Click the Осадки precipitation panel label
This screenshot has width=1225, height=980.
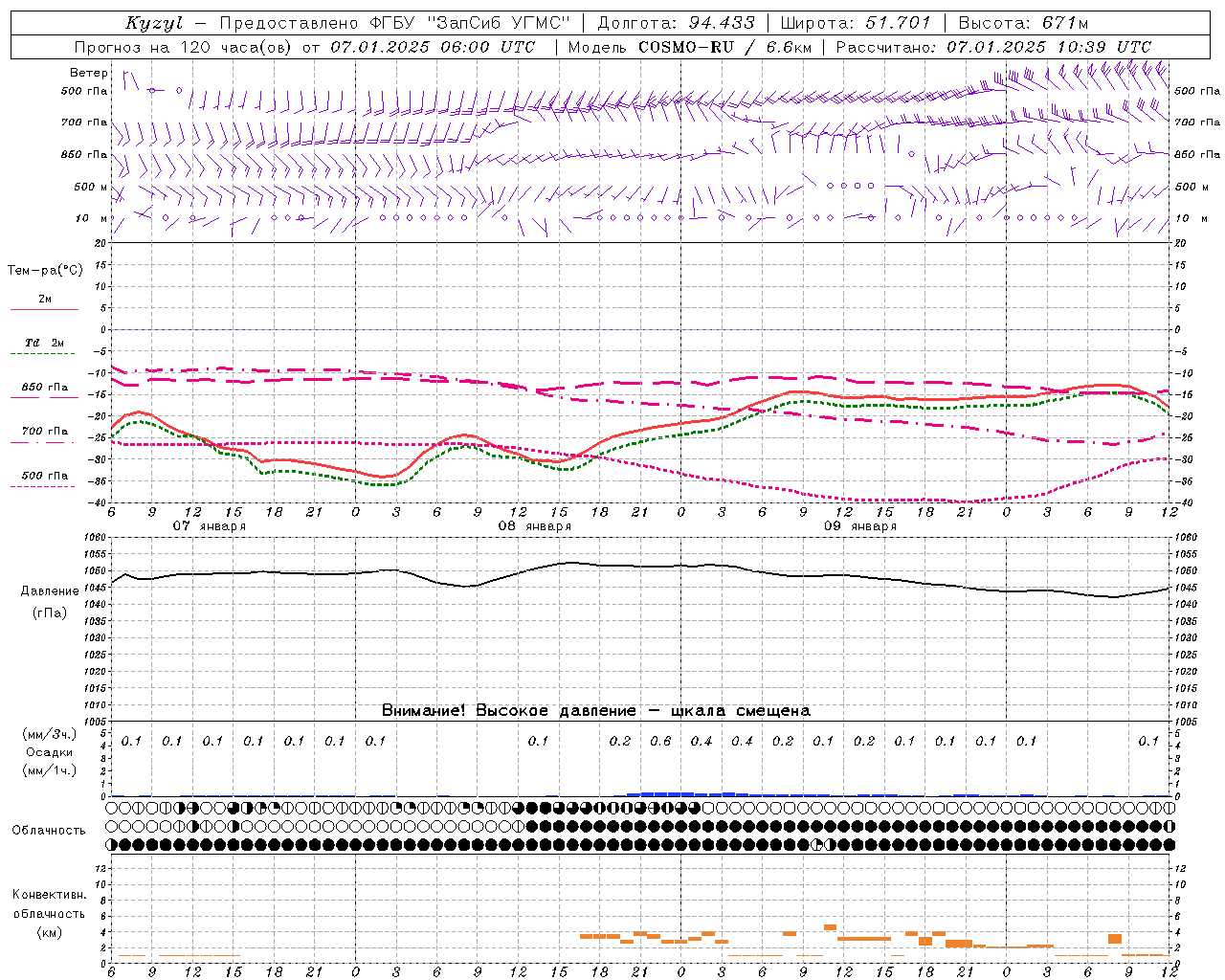49,752
